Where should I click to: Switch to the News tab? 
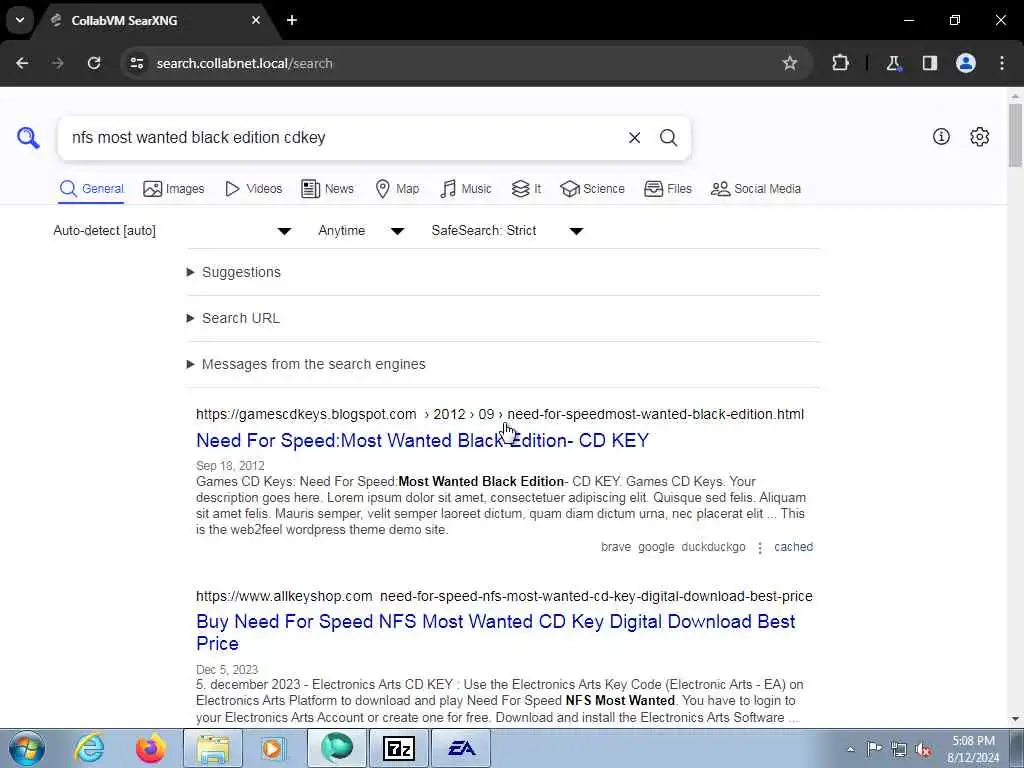[x=327, y=189]
